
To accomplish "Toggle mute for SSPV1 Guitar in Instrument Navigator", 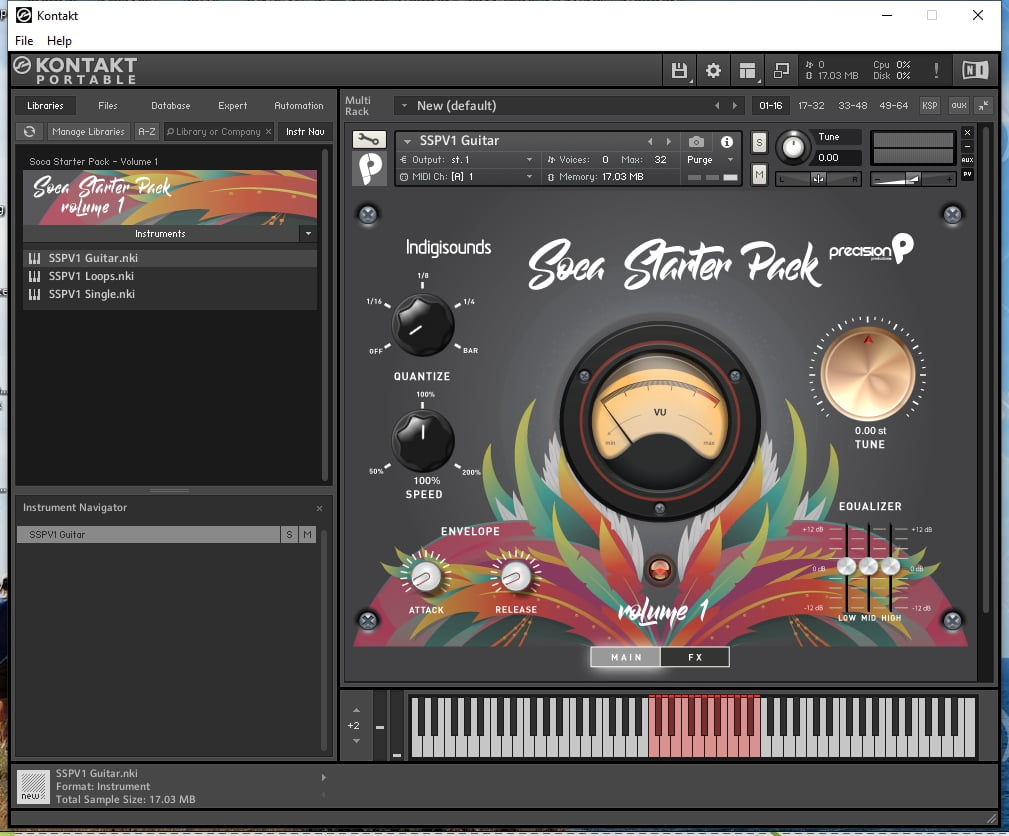I will tap(308, 534).
